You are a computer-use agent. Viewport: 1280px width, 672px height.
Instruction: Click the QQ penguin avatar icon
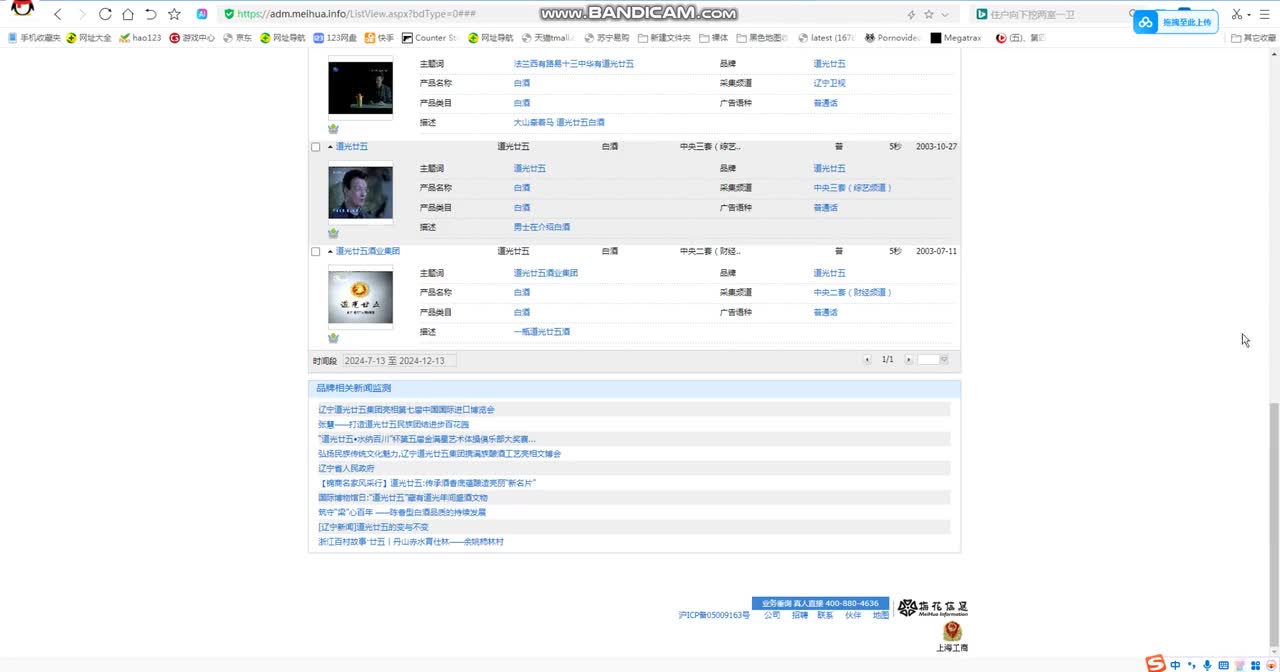[22, 9]
